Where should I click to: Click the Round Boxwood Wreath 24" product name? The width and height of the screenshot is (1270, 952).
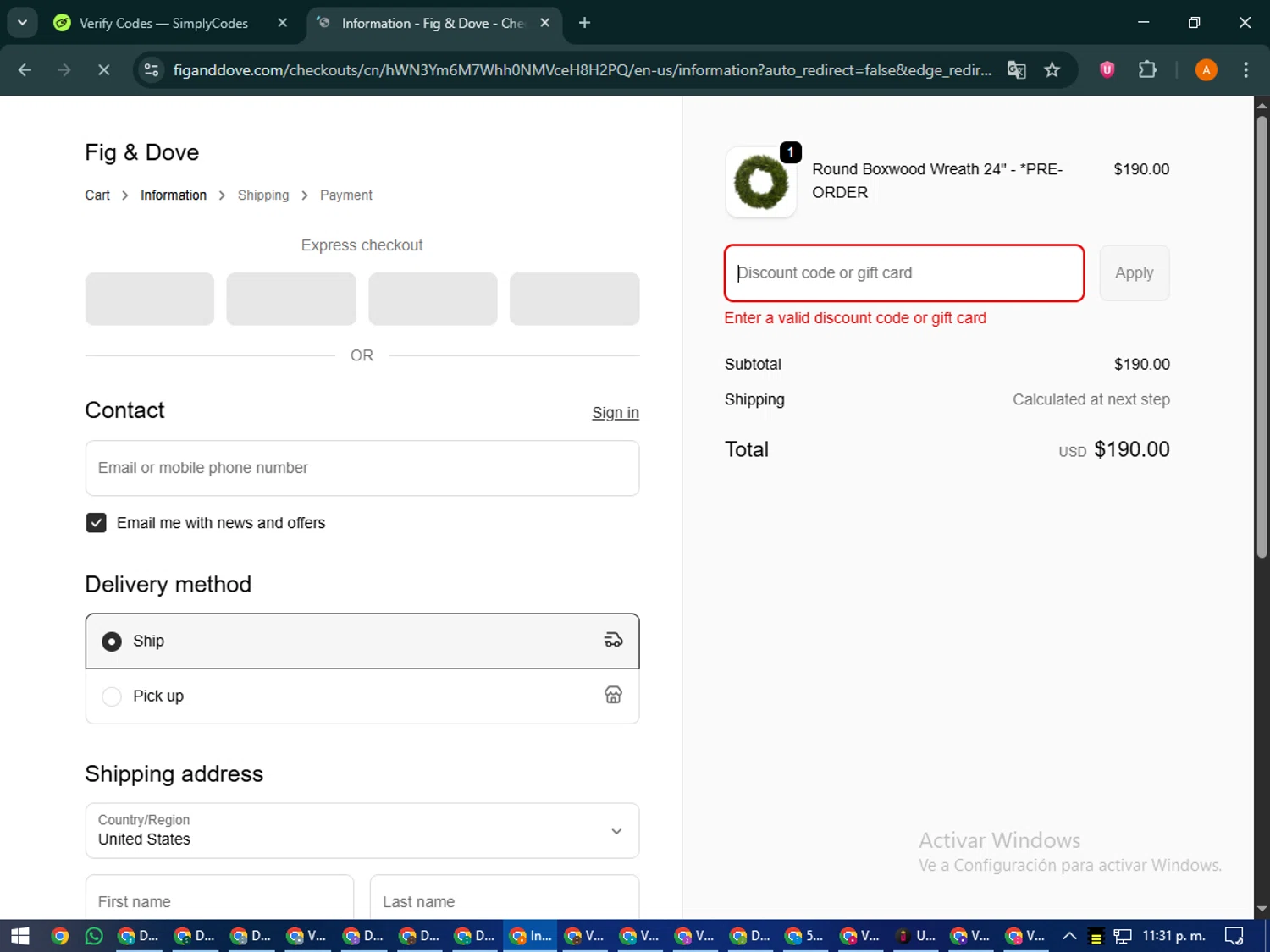pyautogui.click(x=937, y=181)
